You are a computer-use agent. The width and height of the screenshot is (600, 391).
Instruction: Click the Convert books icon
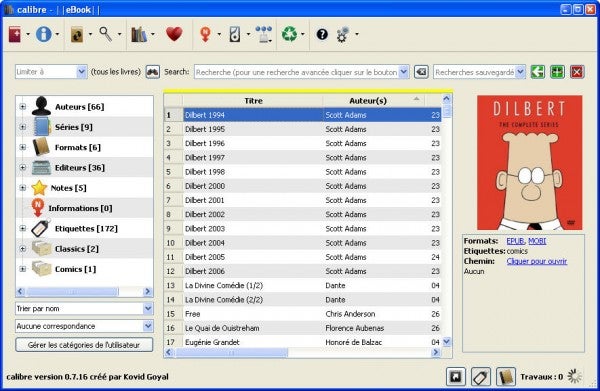click(77, 34)
